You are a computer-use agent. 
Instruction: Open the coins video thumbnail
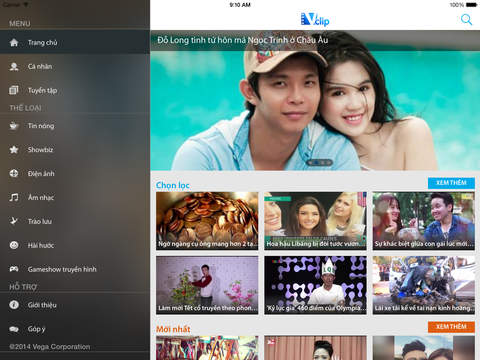point(207,221)
